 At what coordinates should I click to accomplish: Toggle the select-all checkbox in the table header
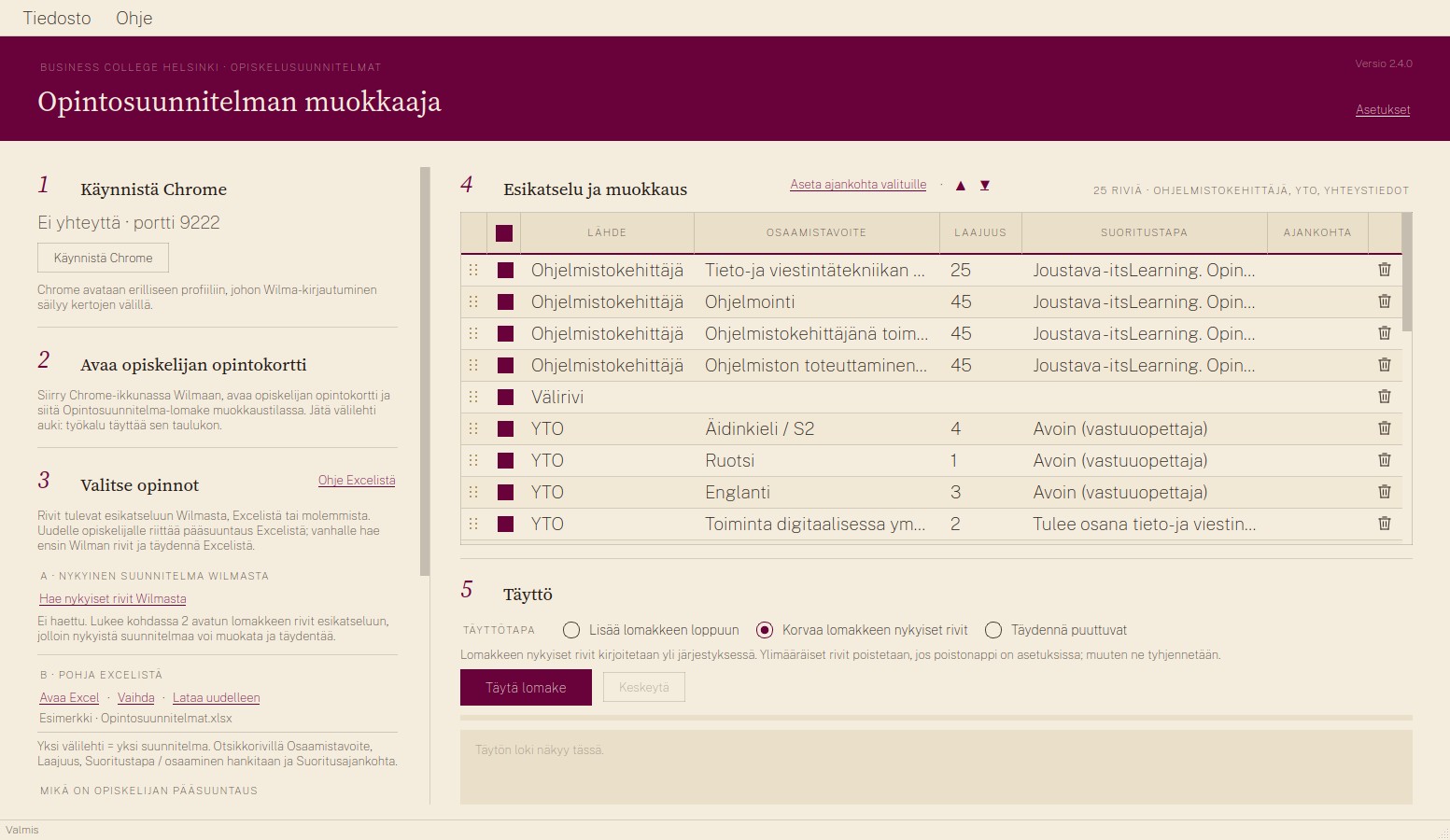[504, 233]
